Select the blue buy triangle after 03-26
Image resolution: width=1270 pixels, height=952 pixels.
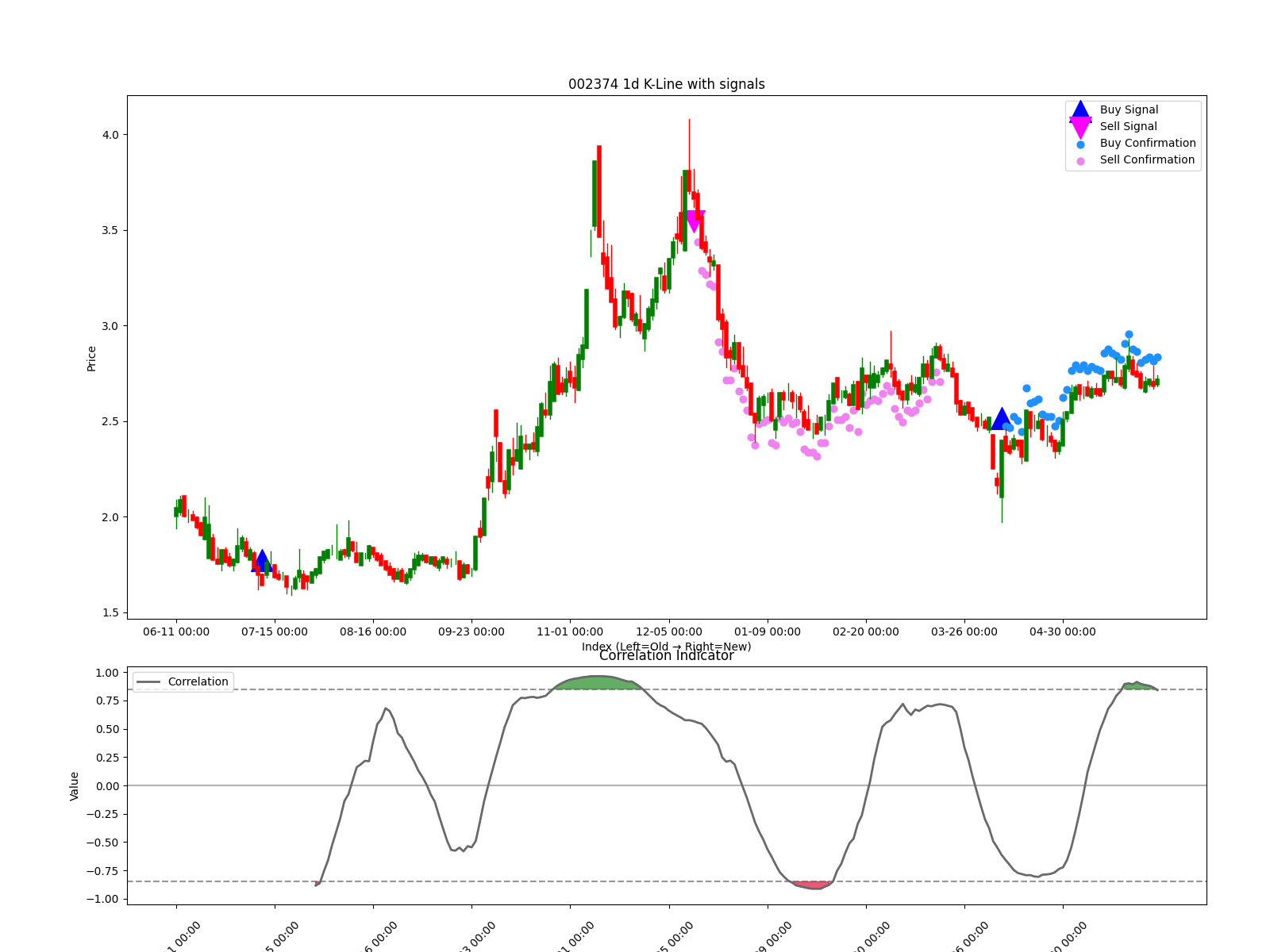pos(1002,418)
